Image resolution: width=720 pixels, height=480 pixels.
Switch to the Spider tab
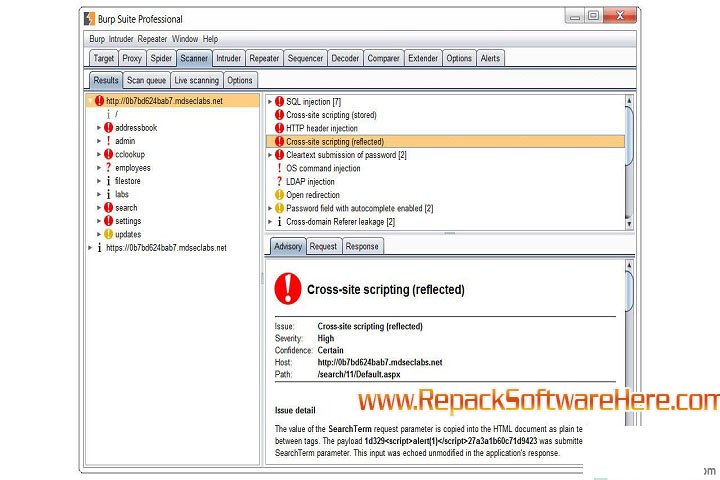coord(161,58)
